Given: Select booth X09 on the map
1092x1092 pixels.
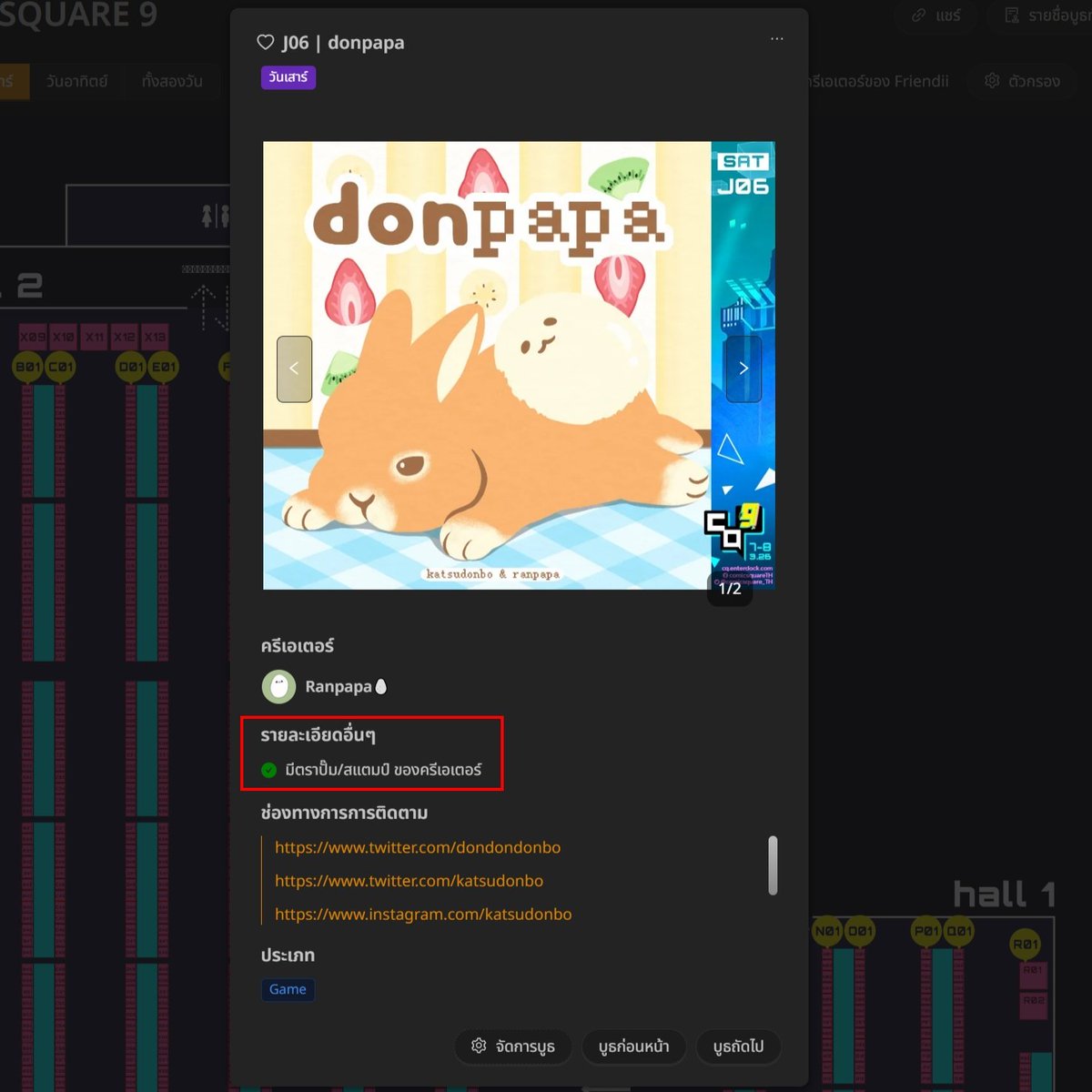Looking at the screenshot, I should pyautogui.click(x=33, y=337).
